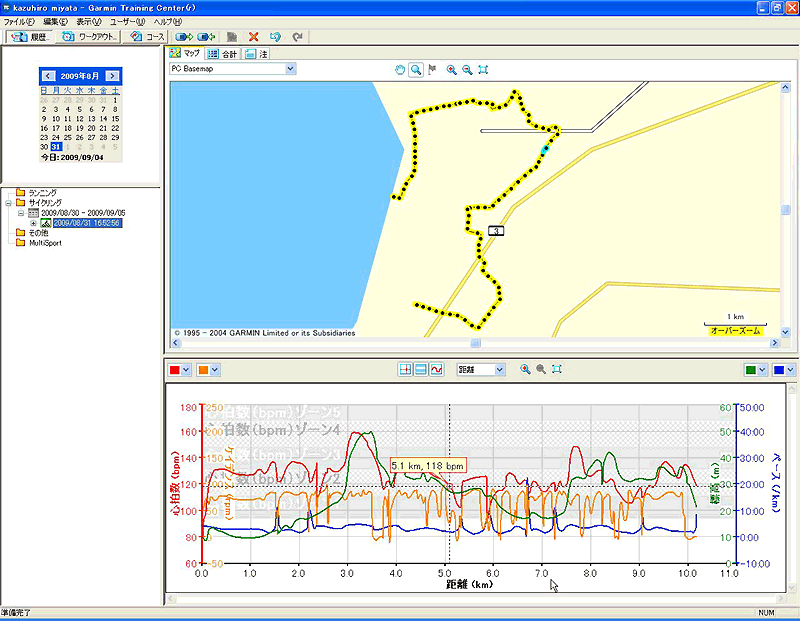Switch to the 注 tab
This screenshot has width=800, height=621.
256,54
